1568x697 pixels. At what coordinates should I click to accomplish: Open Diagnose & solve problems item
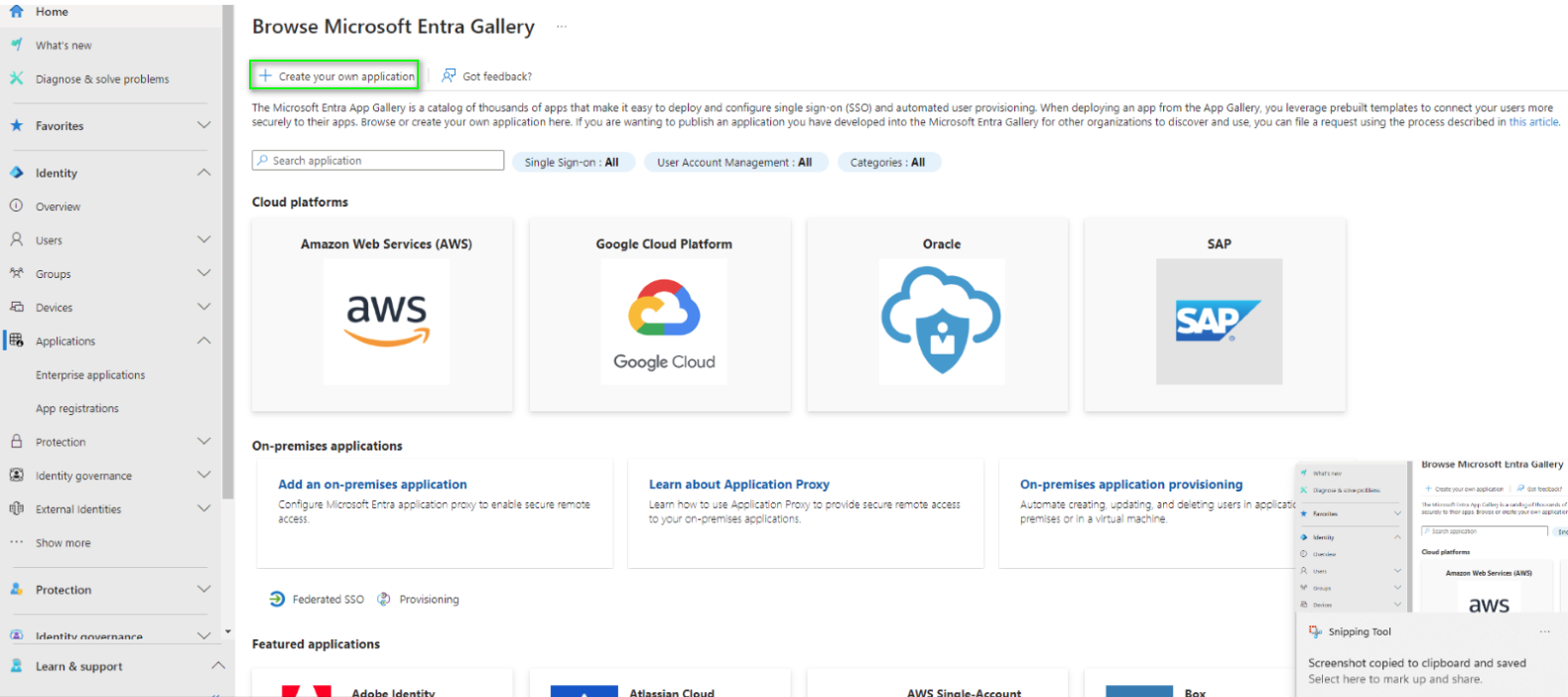pos(109,78)
